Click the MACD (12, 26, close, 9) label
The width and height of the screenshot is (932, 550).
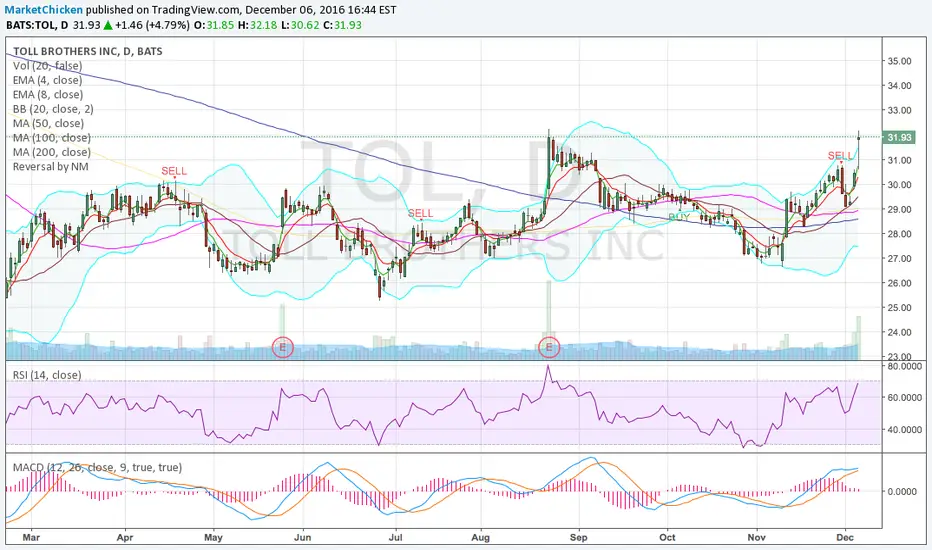[97, 467]
